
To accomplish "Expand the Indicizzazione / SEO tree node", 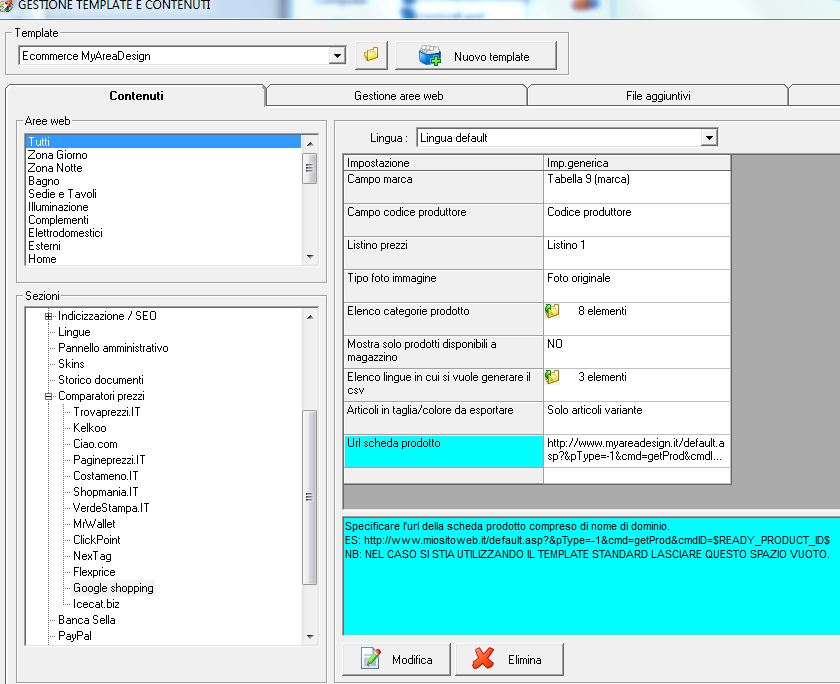I will coord(48,316).
